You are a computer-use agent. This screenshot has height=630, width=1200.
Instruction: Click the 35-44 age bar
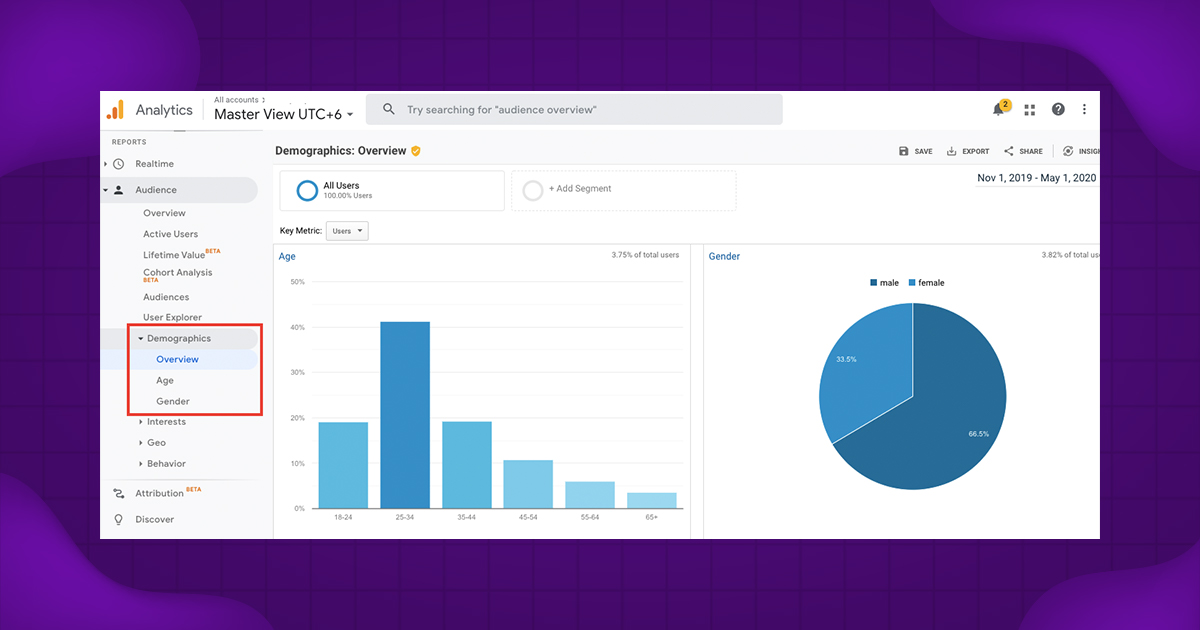tap(467, 465)
